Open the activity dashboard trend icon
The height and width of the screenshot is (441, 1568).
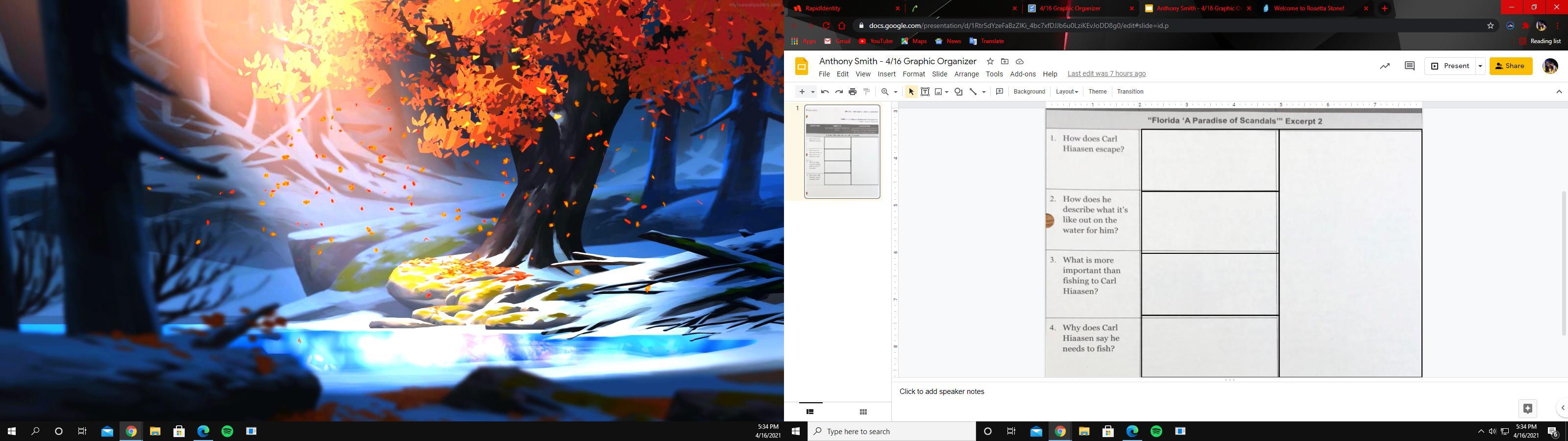click(x=1385, y=66)
